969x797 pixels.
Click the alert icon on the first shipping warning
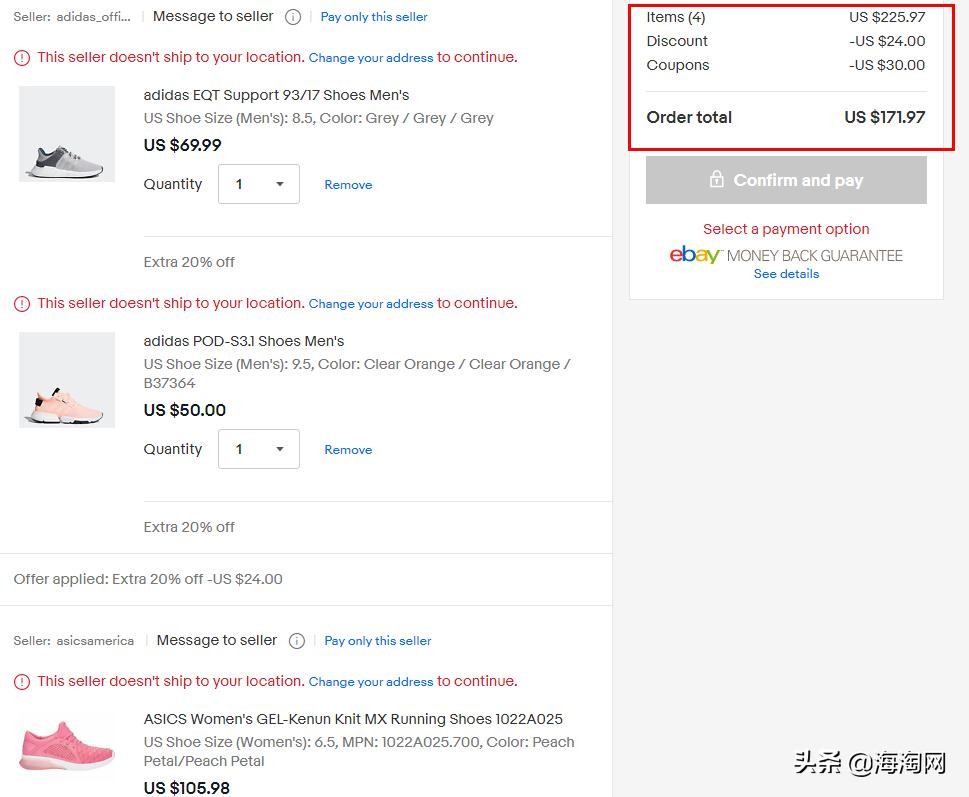(21, 57)
